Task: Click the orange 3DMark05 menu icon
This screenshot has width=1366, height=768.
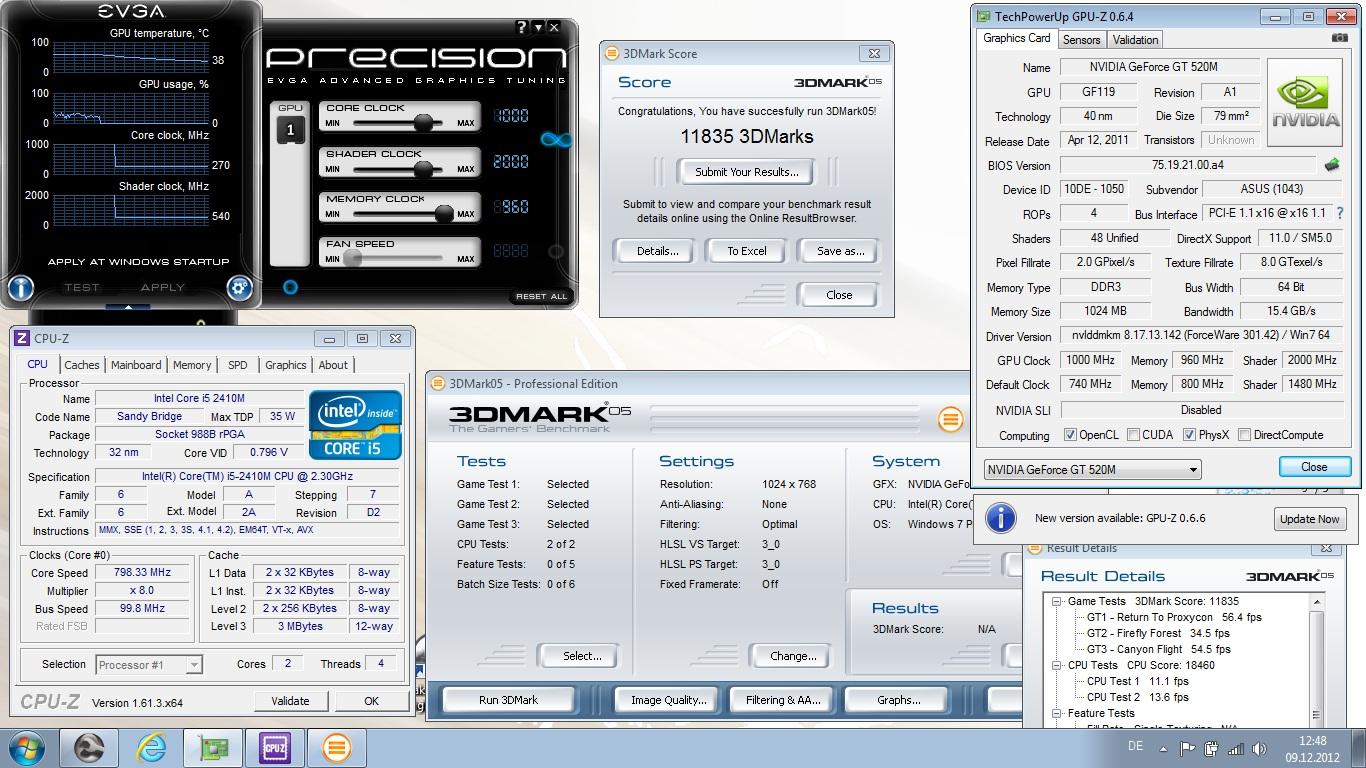Action: 950,419
